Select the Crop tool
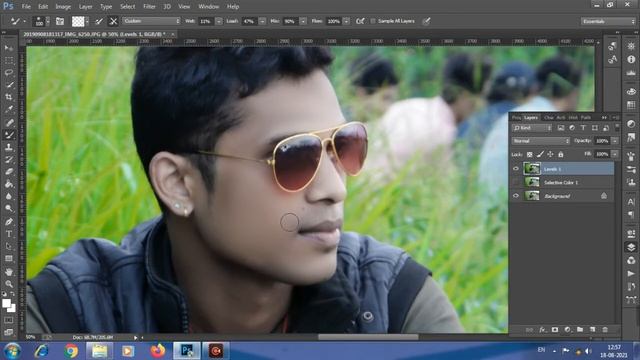 (9, 97)
